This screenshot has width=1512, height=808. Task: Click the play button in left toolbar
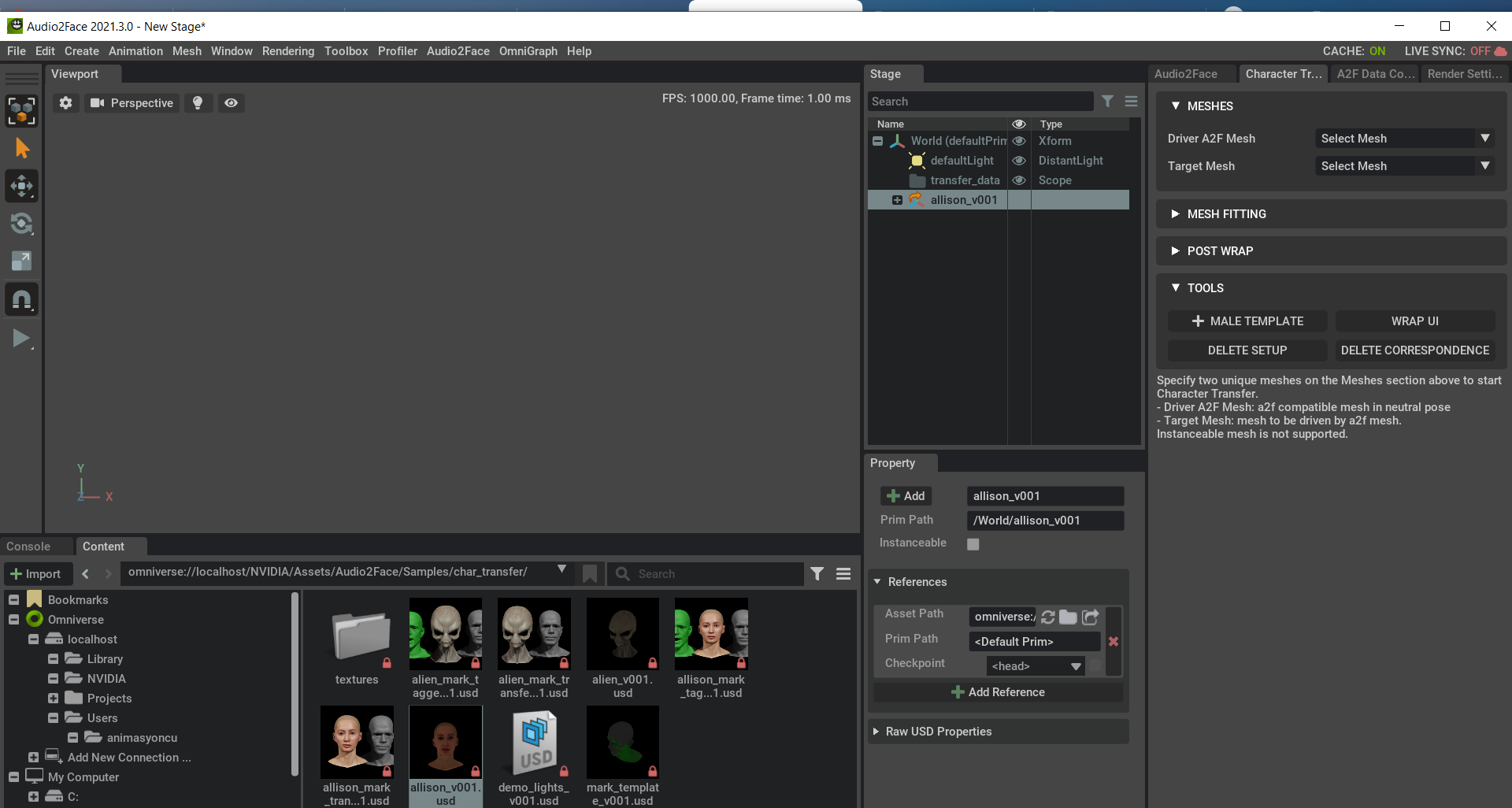coord(22,339)
